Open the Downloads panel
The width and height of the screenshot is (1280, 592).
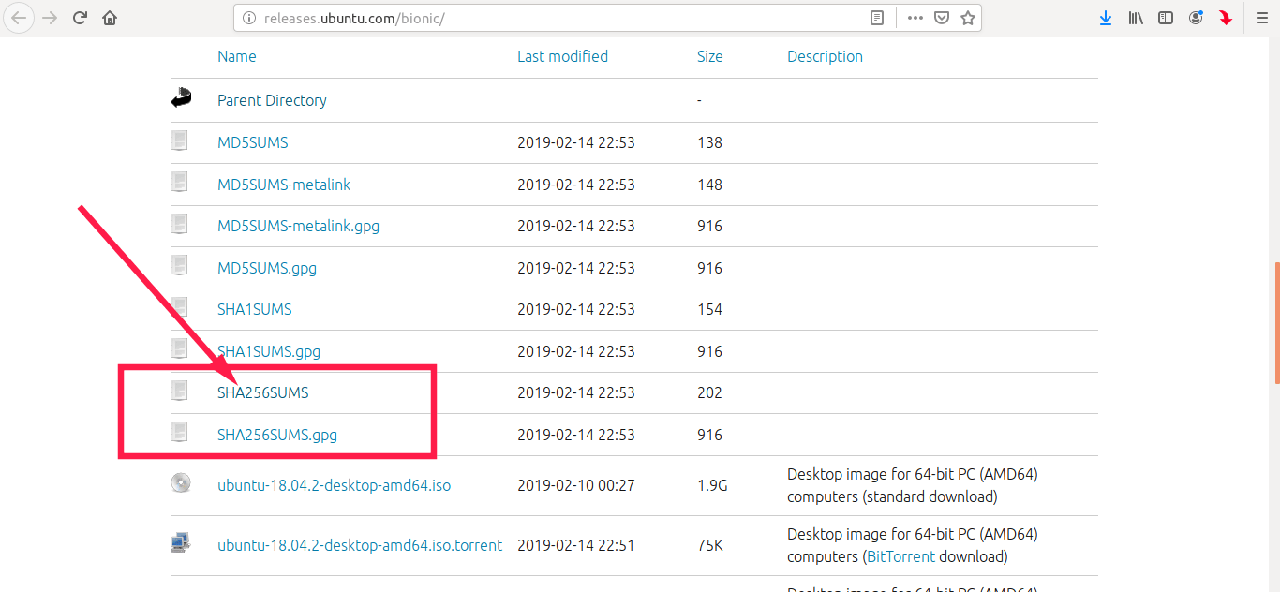(1105, 18)
